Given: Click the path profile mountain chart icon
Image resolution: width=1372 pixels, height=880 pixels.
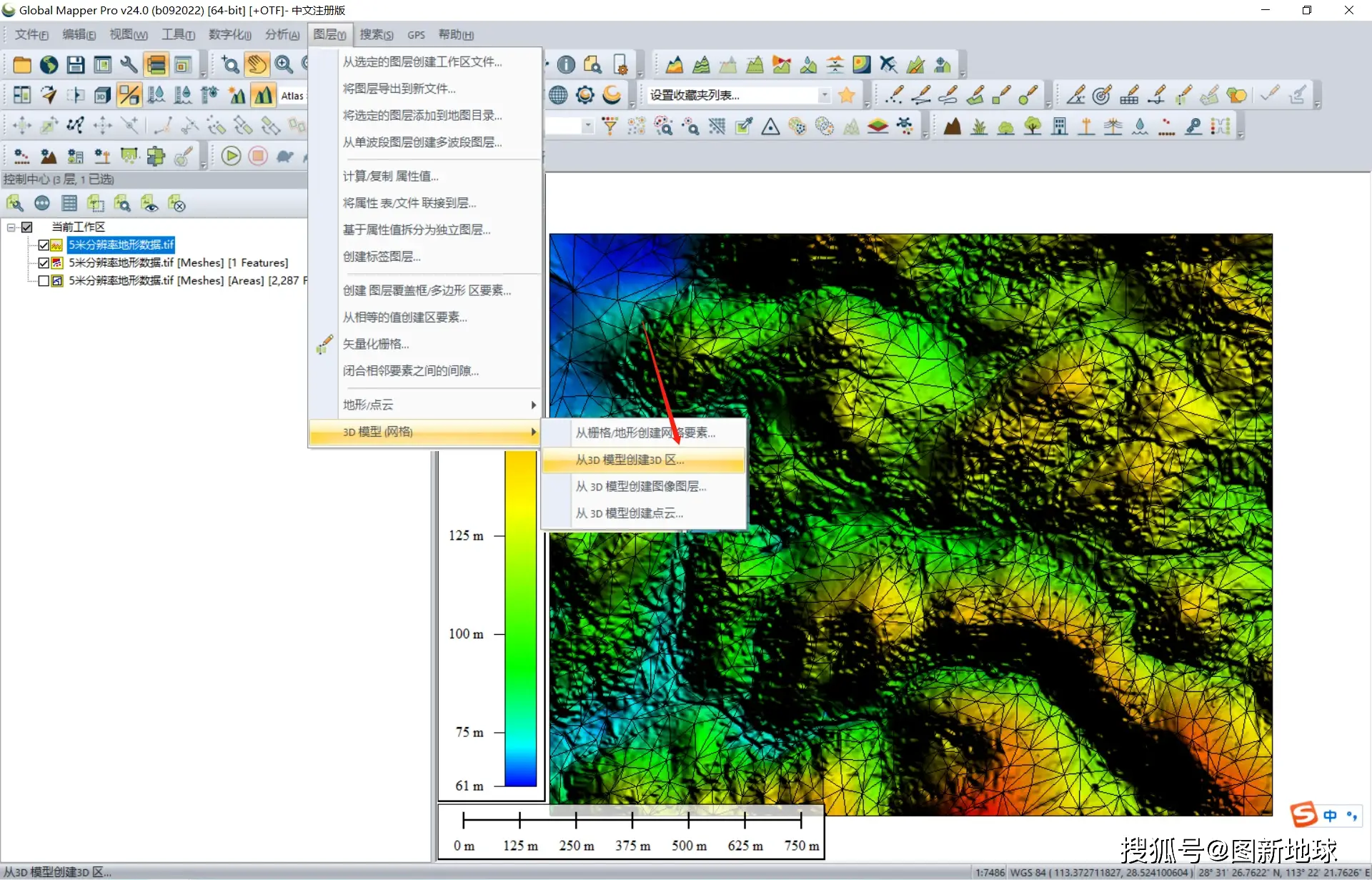Looking at the screenshot, I should coord(674,65).
